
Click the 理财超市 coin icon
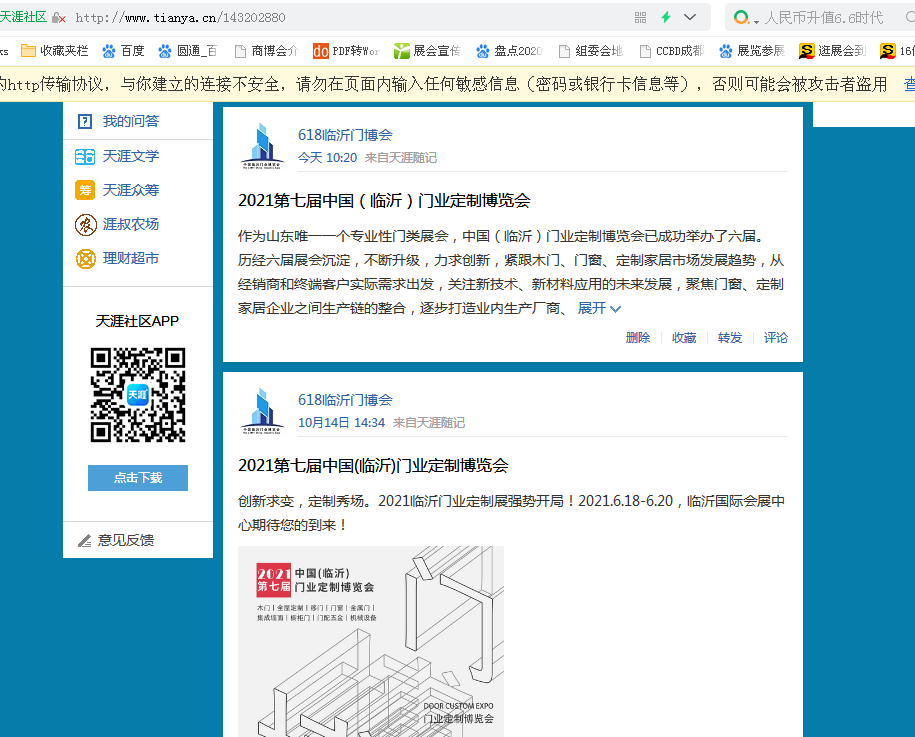pyautogui.click(x=85, y=258)
